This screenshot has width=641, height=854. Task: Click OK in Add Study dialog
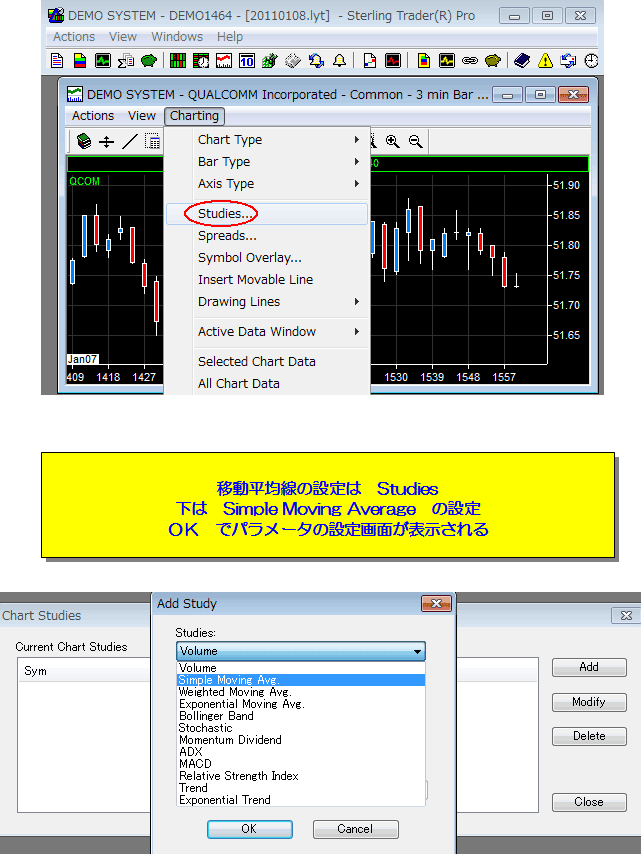click(x=249, y=829)
